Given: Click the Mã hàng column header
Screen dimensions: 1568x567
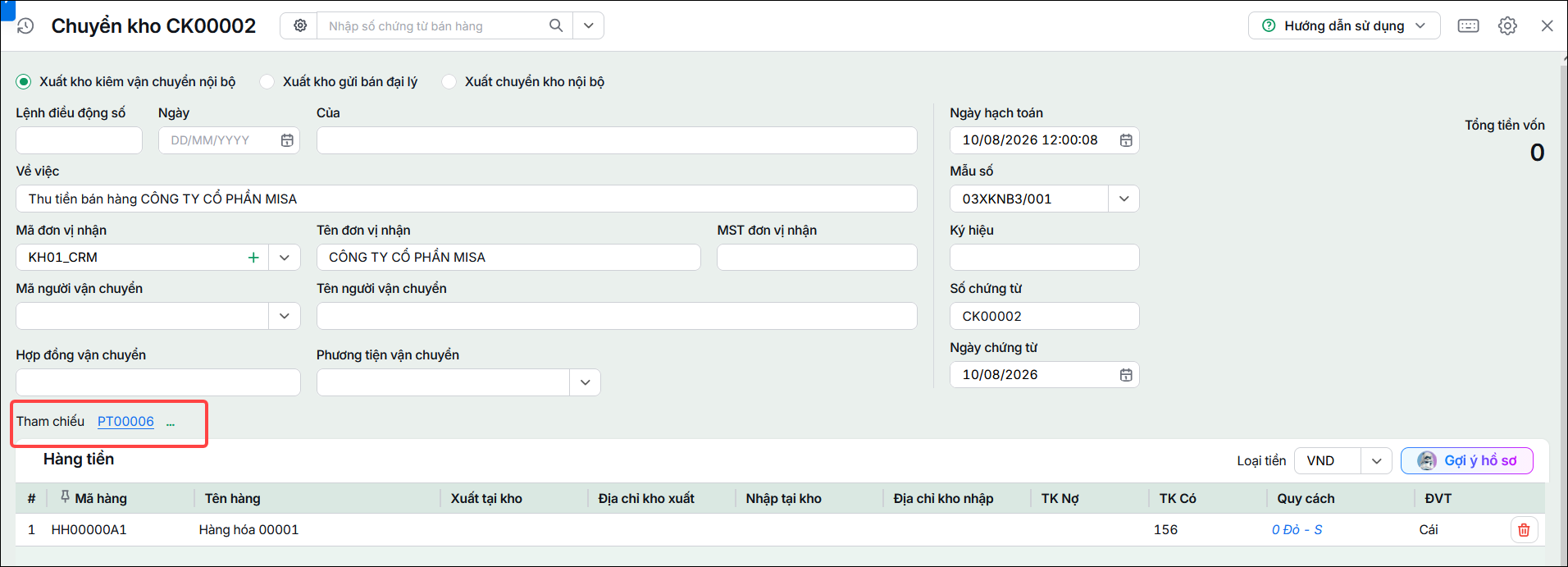Looking at the screenshot, I should click(x=101, y=498).
